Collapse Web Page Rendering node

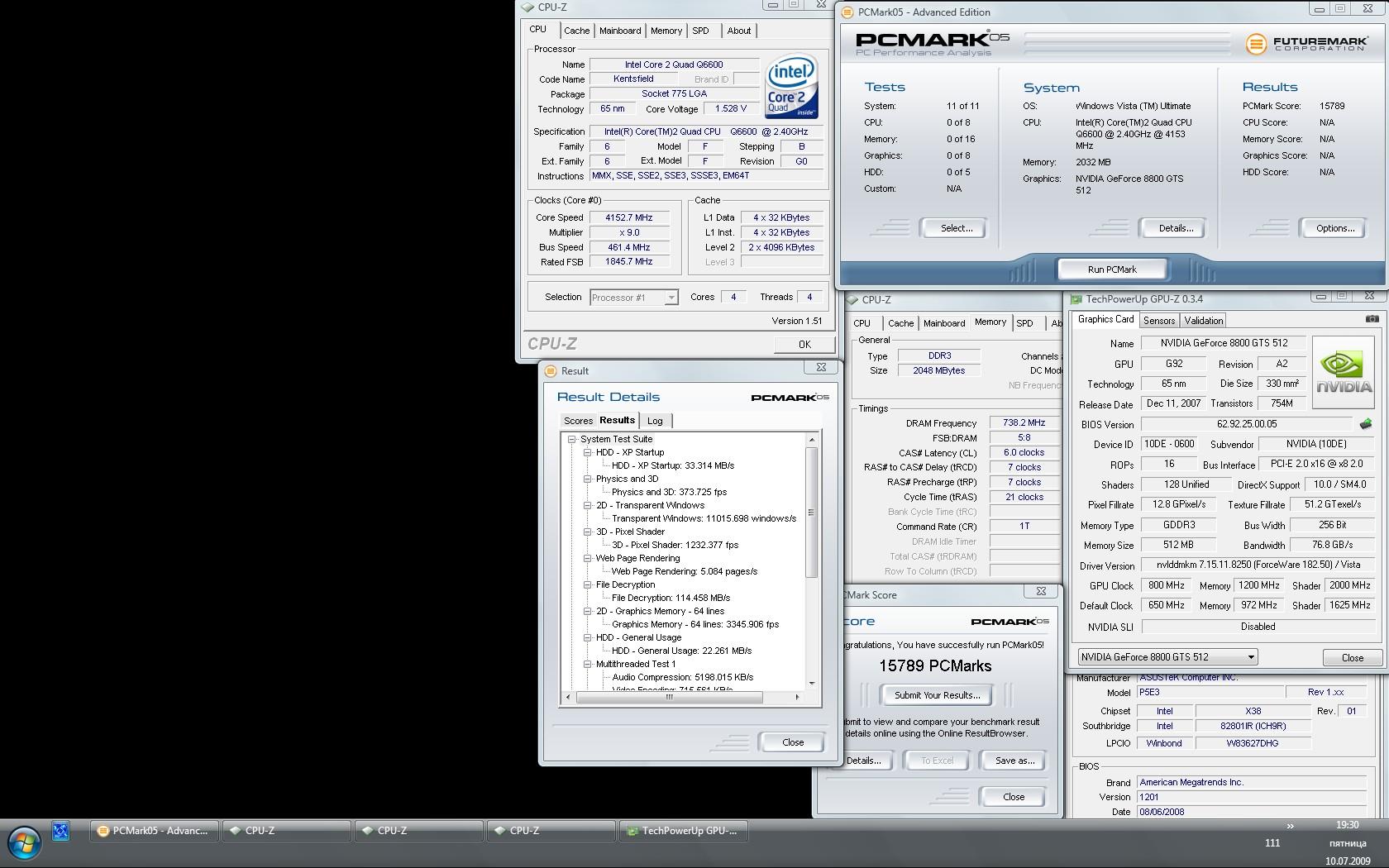click(x=587, y=559)
